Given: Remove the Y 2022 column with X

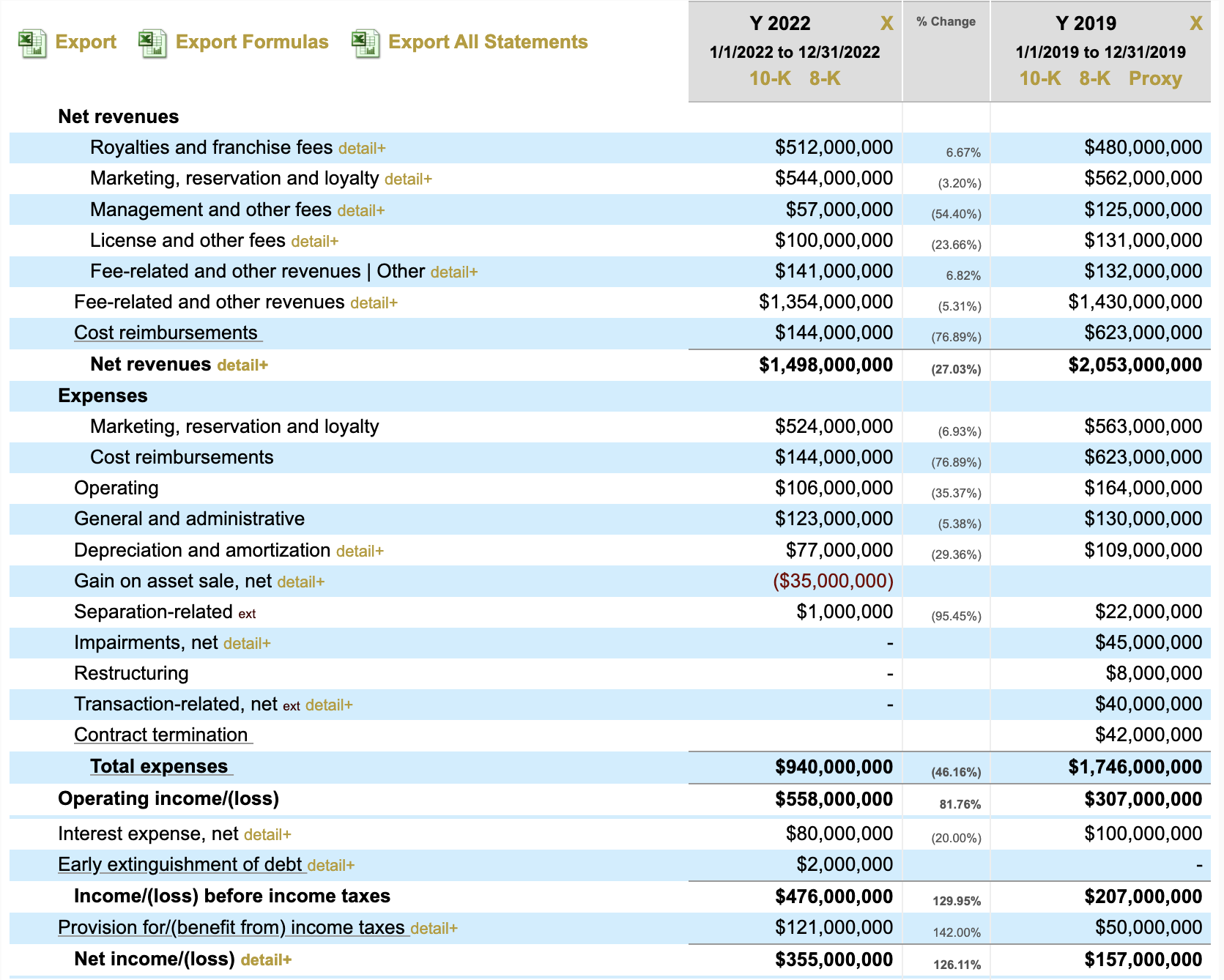Looking at the screenshot, I should click(x=886, y=23).
